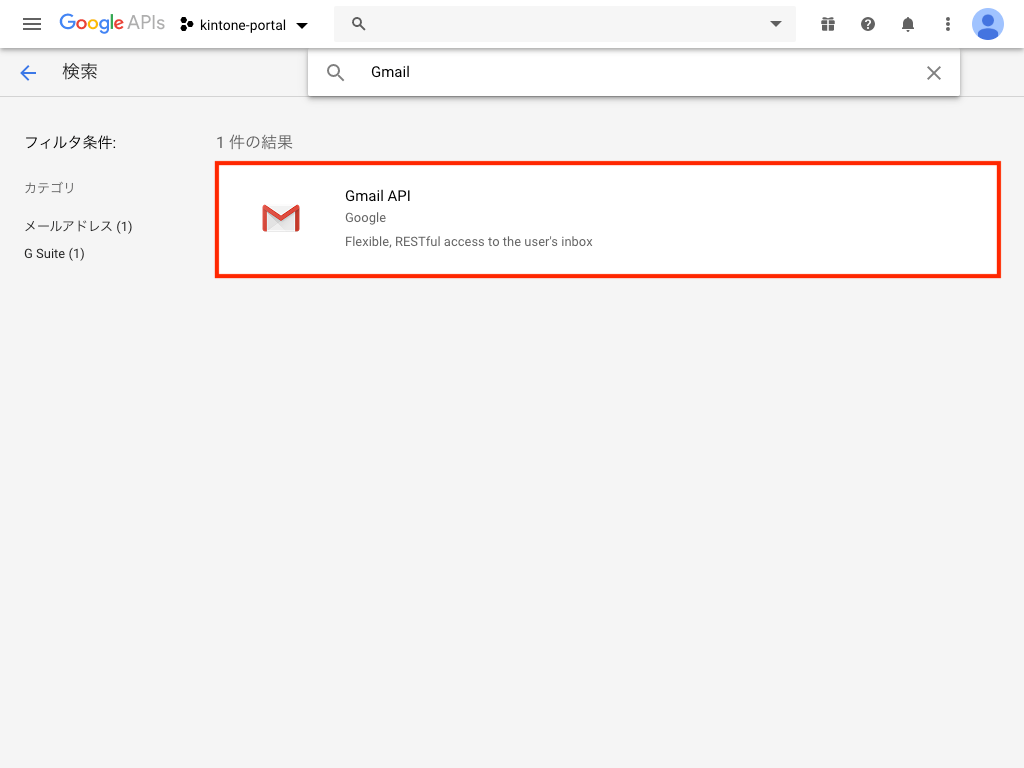
Task: Click the Google APIs logo
Action: tap(112, 24)
